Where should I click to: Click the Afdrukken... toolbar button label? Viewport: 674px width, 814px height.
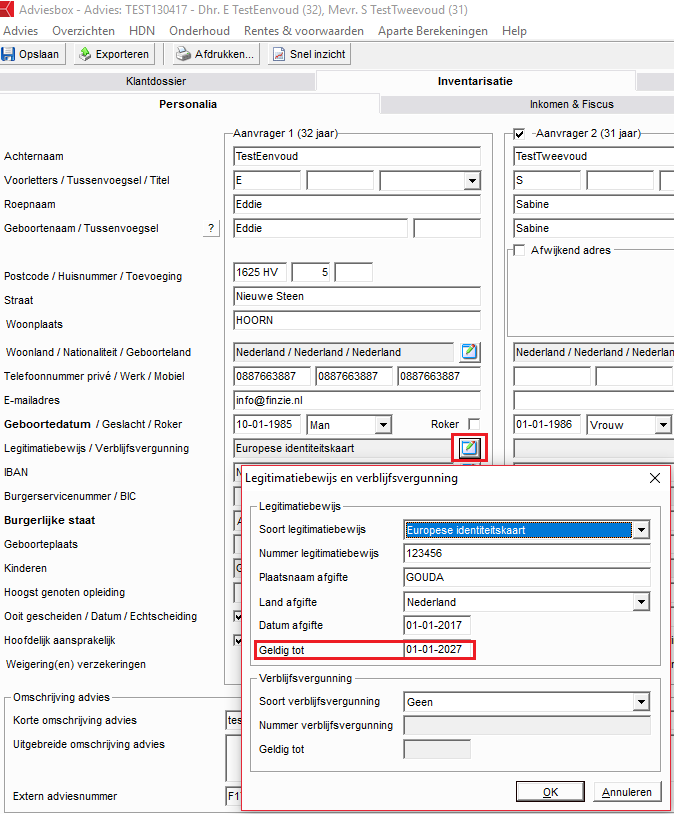tap(224, 54)
